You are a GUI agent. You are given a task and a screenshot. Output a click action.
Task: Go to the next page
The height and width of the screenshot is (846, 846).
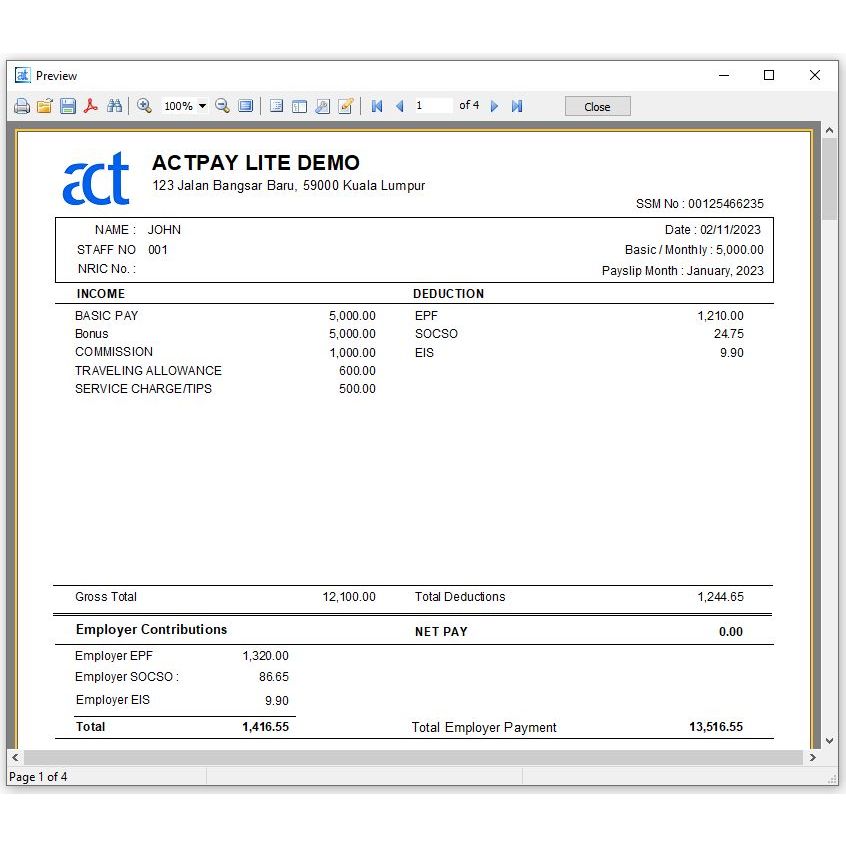(x=494, y=106)
